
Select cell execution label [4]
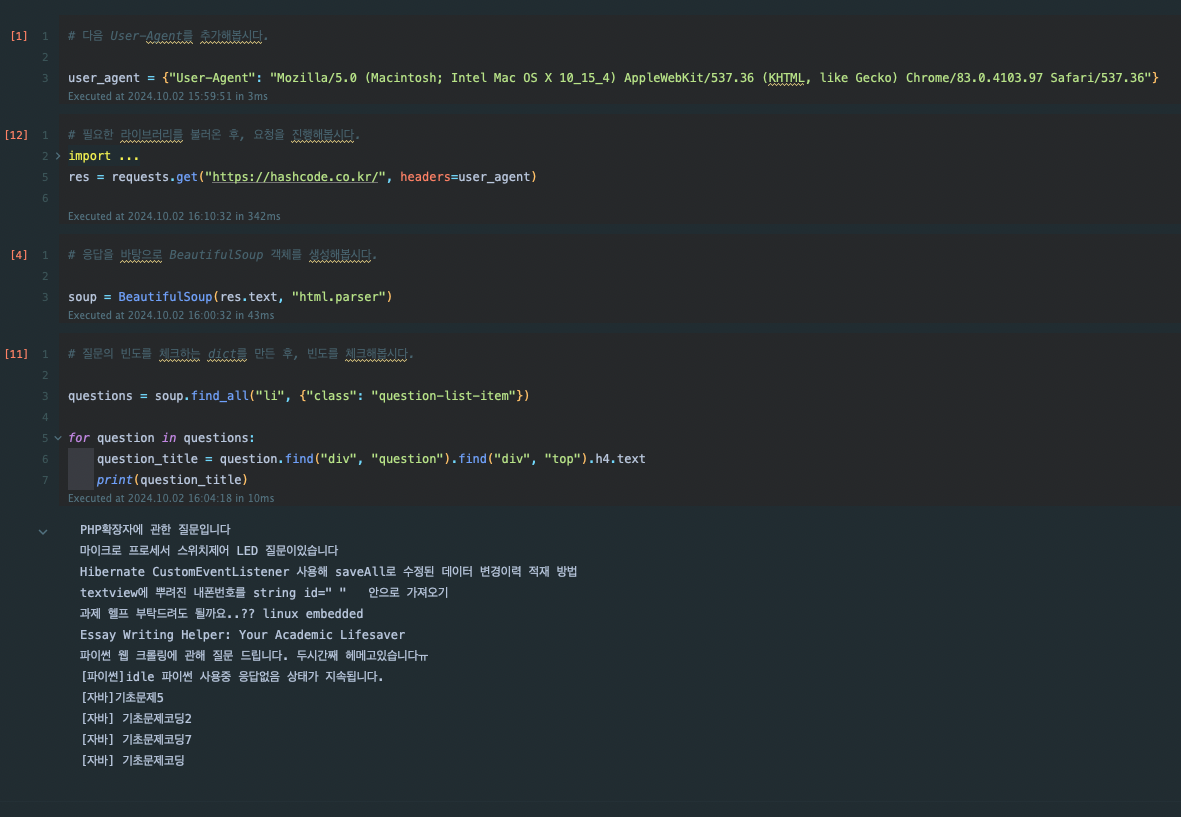pos(19,255)
